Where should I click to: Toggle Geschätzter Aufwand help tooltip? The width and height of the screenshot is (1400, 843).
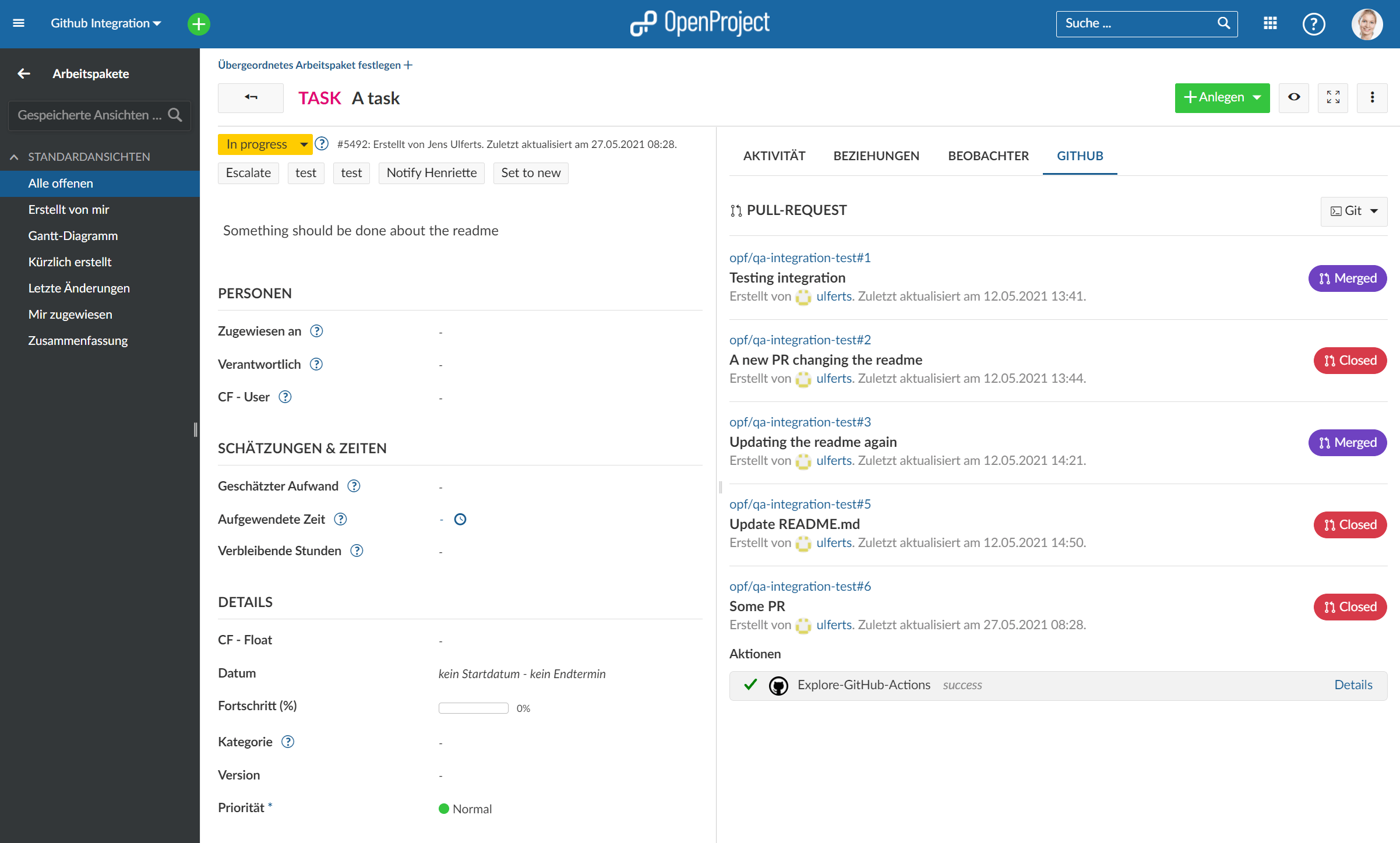[x=354, y=486]
